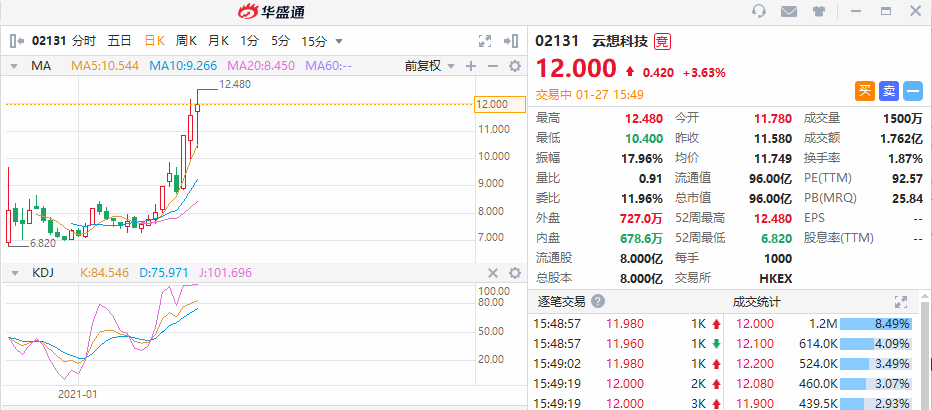Click D:75.971 KDJ value
The height and width of the screenshot is (410, 932).
[x=163, y=273]
